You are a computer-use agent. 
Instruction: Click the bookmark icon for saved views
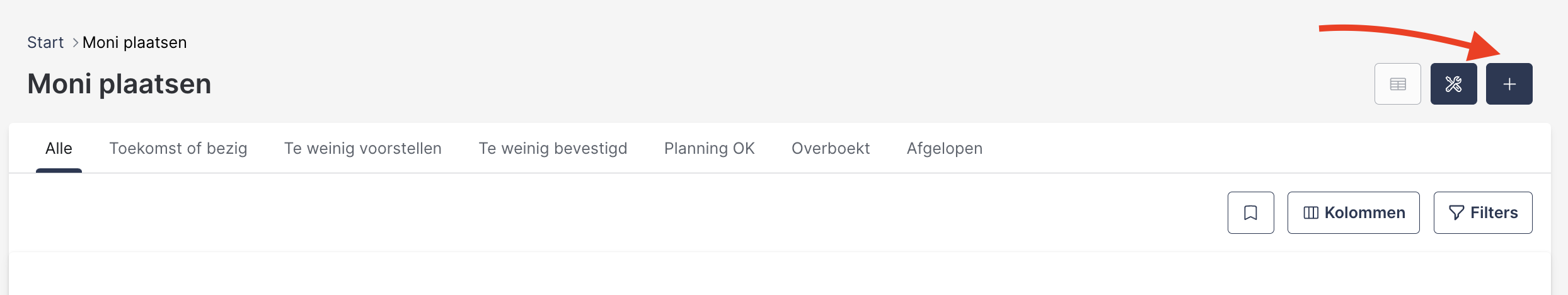pos(1250,212)
